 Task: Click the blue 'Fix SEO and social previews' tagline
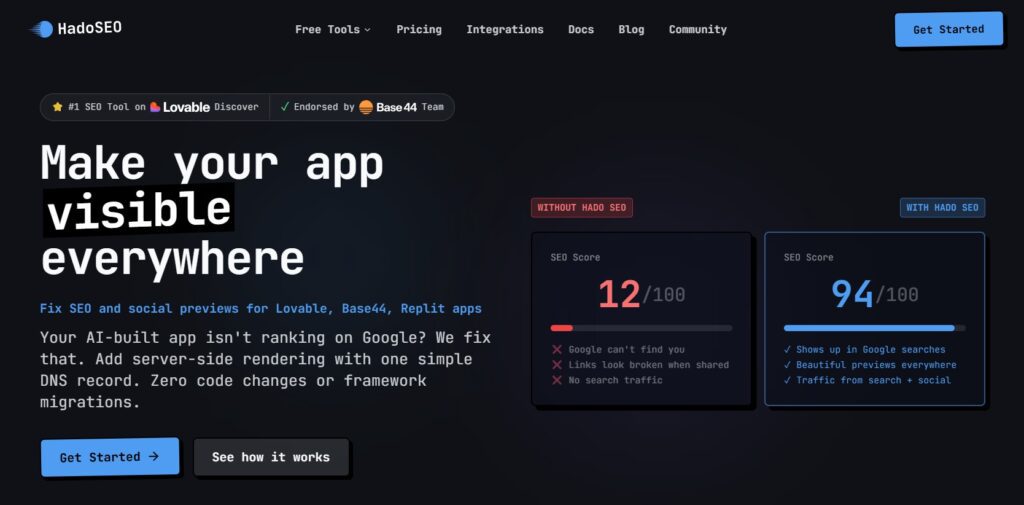[261, 308]
